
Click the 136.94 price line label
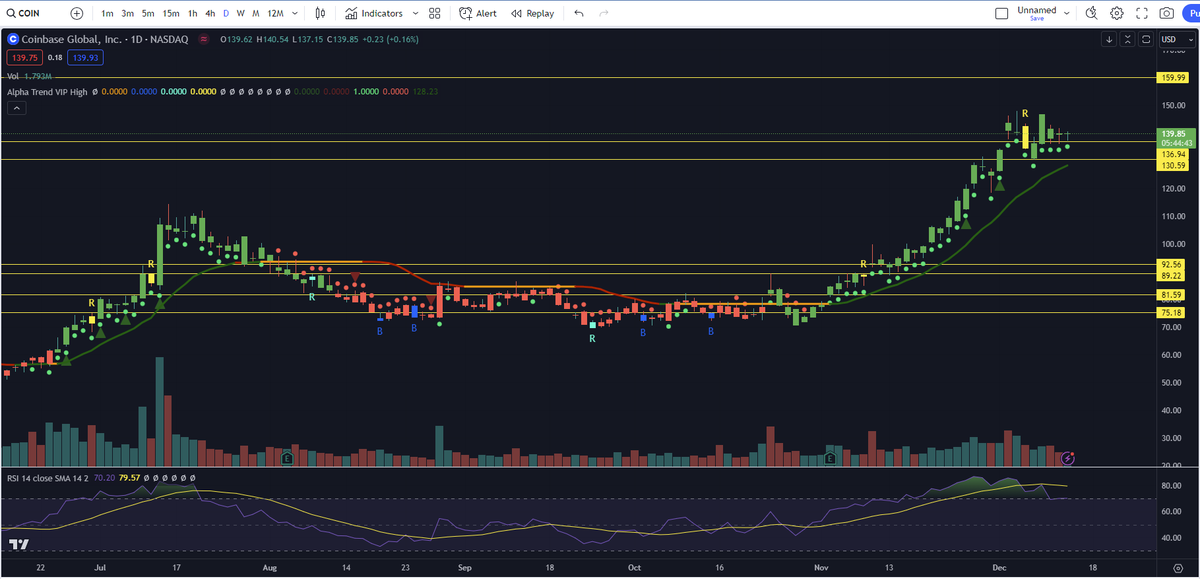[x=1172, y=154]
